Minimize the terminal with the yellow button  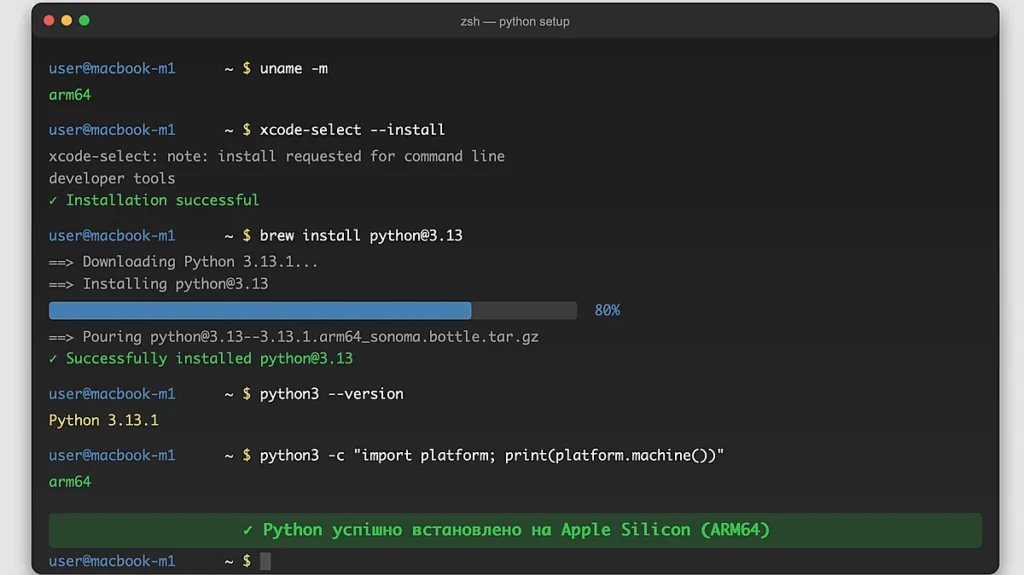[67, 20]
